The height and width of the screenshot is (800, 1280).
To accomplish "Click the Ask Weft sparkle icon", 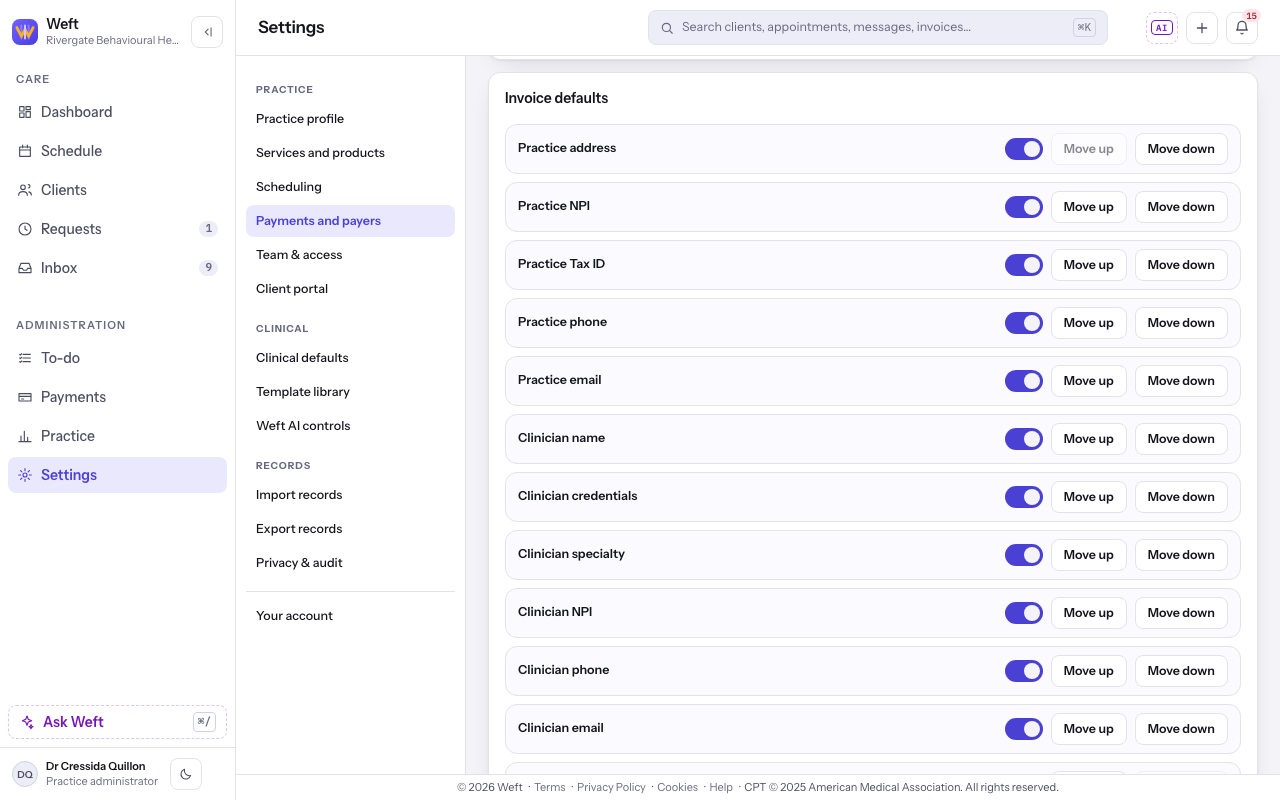I will click(28, 722).
